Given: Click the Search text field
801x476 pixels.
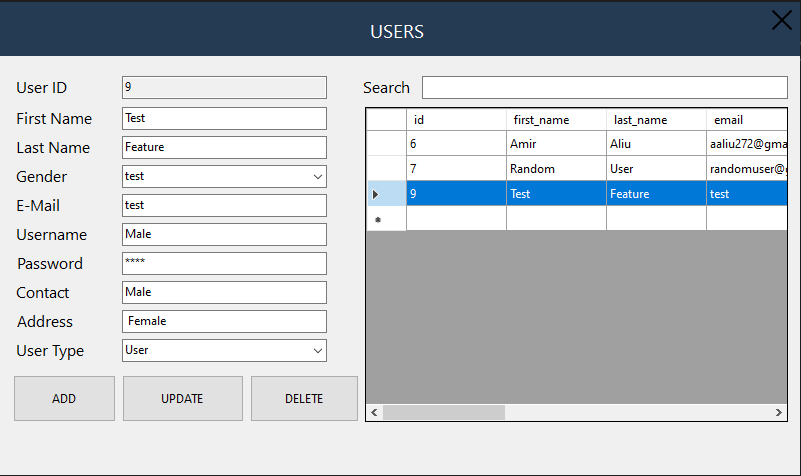Looking at the screenshot, I should pyautogui.click(x=604, y=88).
